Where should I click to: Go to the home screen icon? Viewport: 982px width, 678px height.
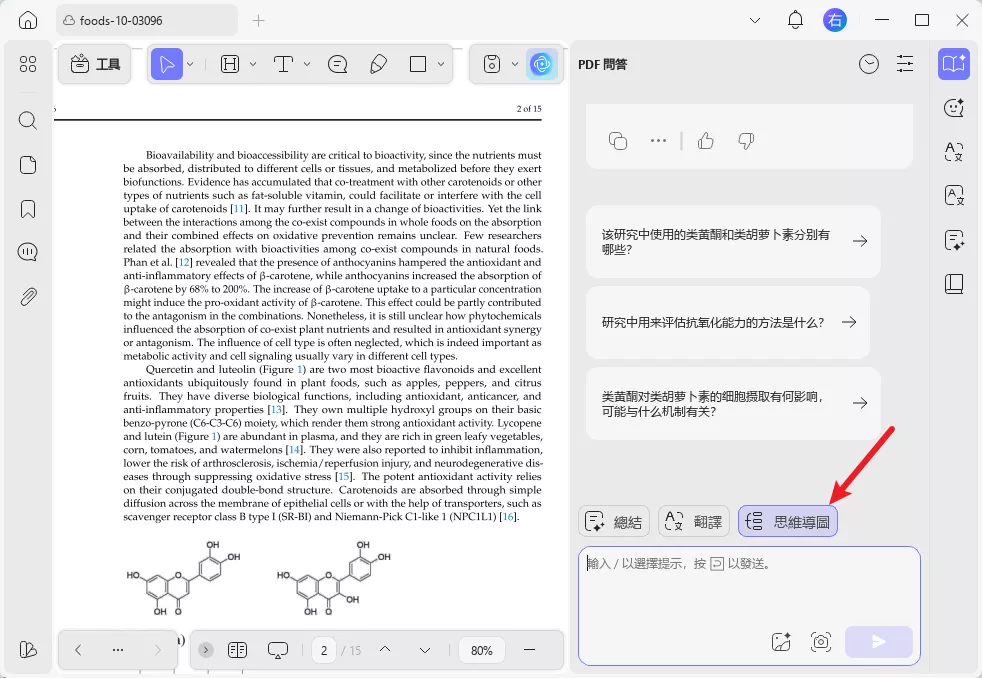(28, 20)
